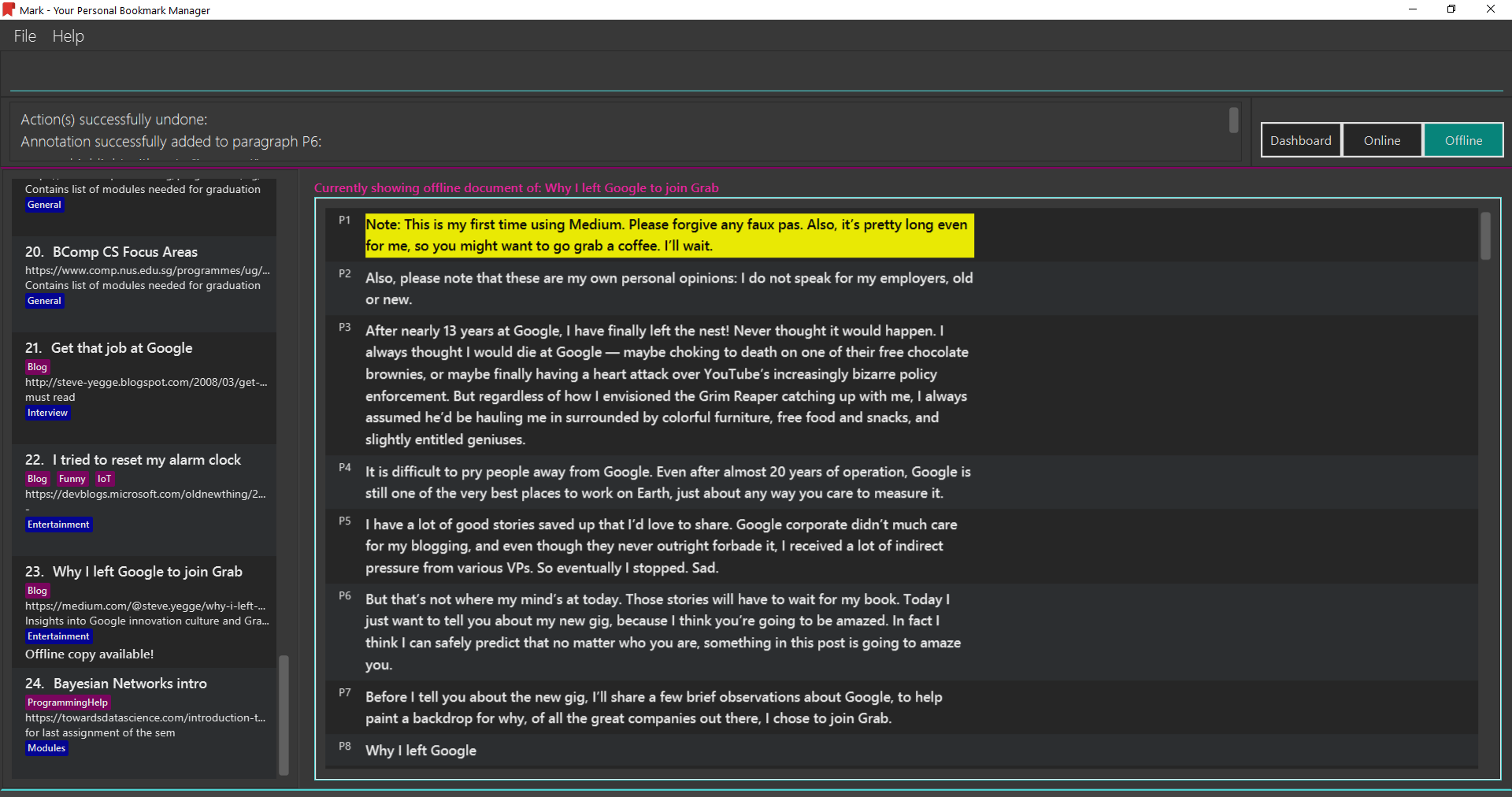The image size is (1512, 797).
Task: Click the 'must read' remark on bookmark 21
Action: [50, 398]
